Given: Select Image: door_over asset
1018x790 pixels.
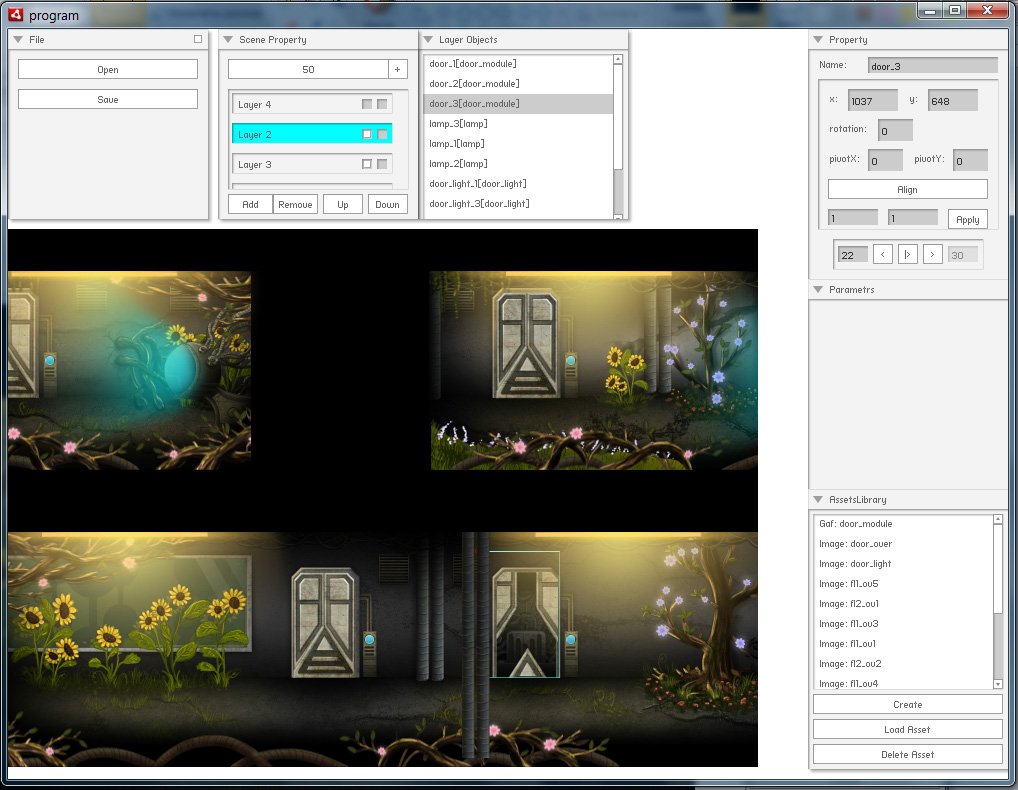Looking at the screenshot, I should [x=903, y=544].
